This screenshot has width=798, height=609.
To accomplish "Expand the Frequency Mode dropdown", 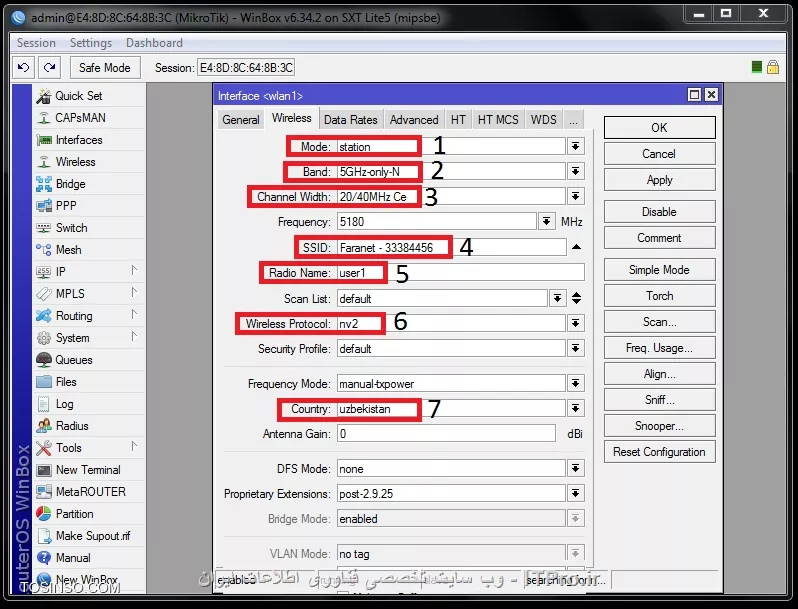I will [x=575, y=383].
